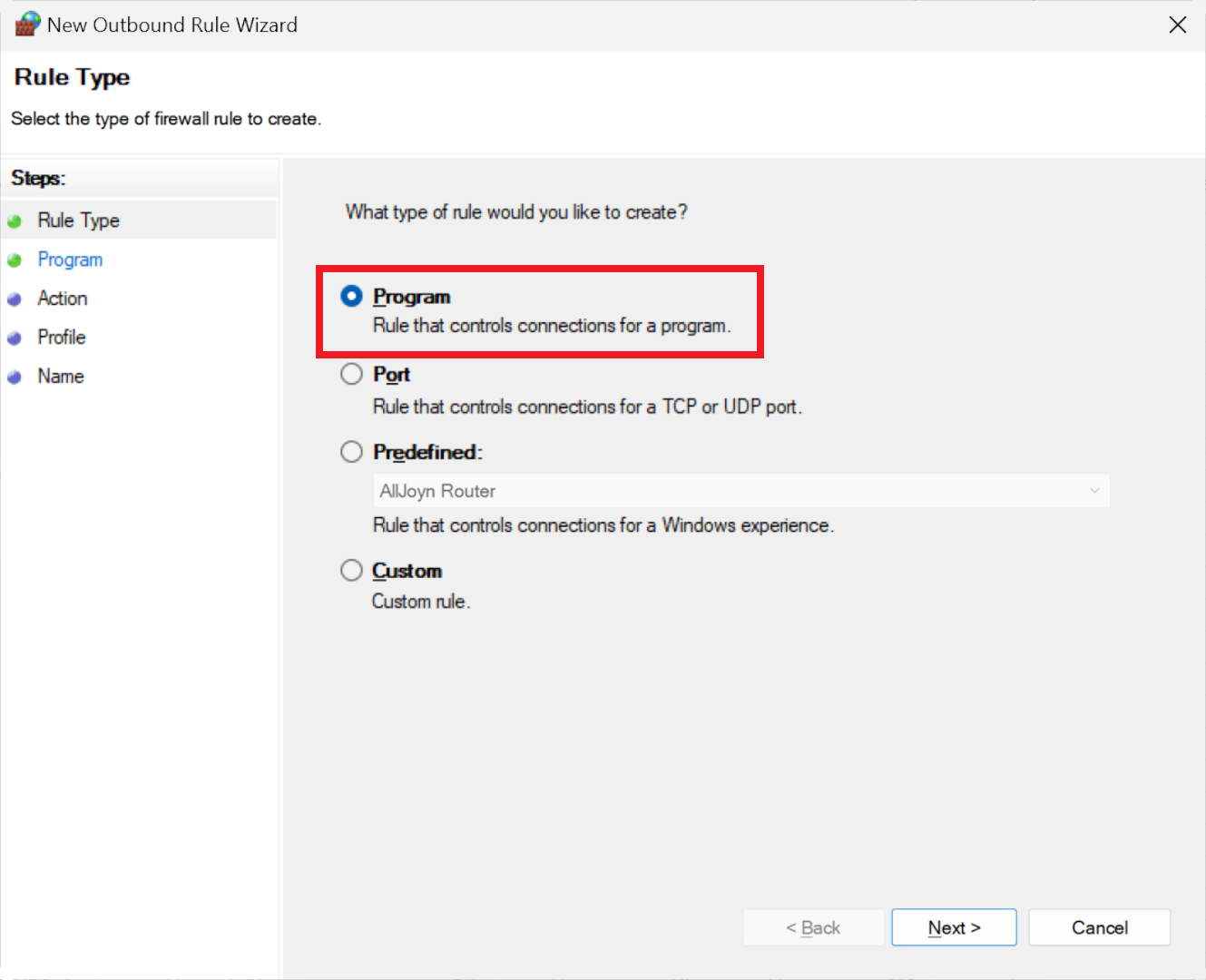Select the Action step in sidebar
Image resolution: width=1206 pixels, height=980 pixels.
click(63, 299)
